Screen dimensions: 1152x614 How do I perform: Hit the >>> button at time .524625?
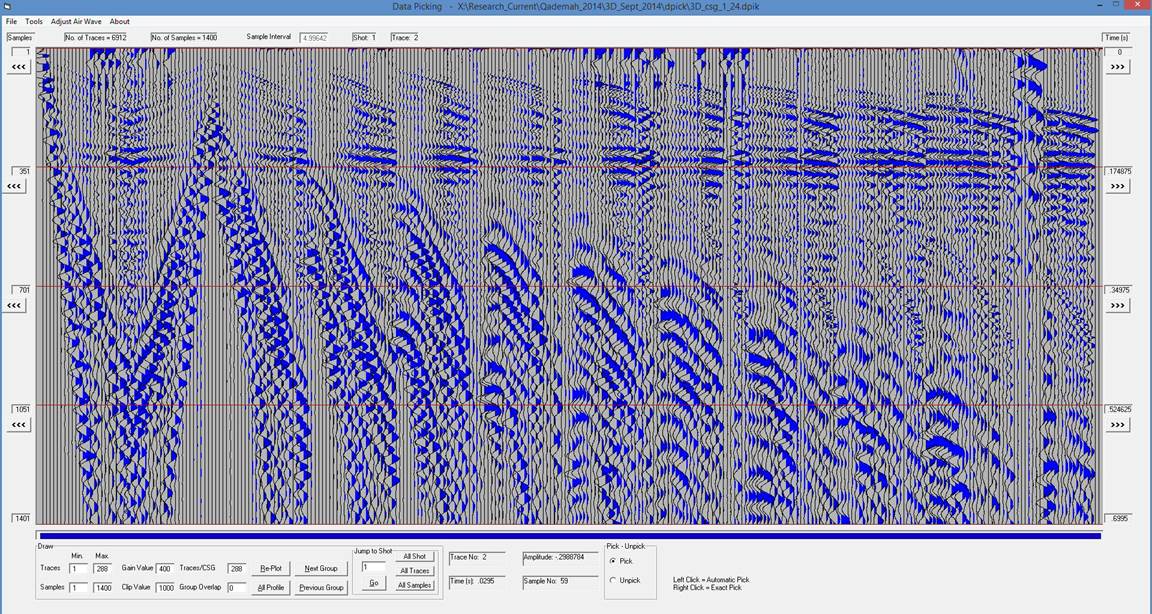[1117, 424]
